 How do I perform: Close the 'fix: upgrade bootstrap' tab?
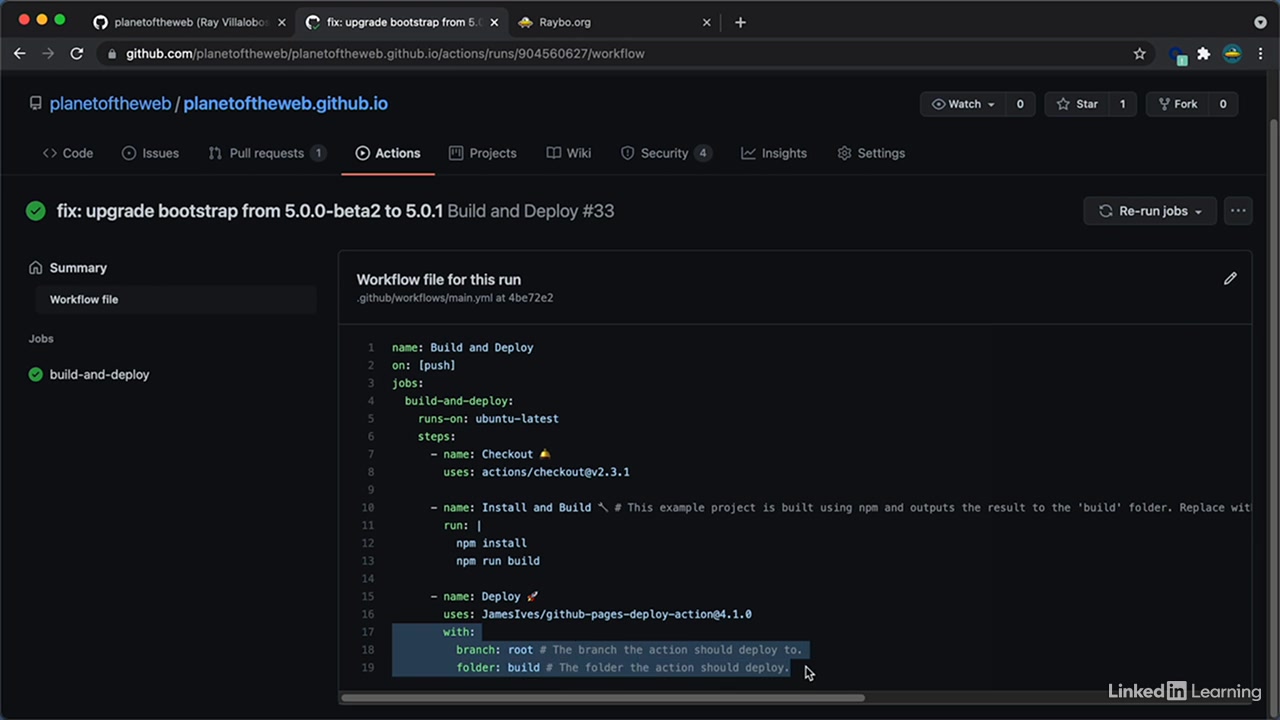pyautogui.click(x=494, y=22)
